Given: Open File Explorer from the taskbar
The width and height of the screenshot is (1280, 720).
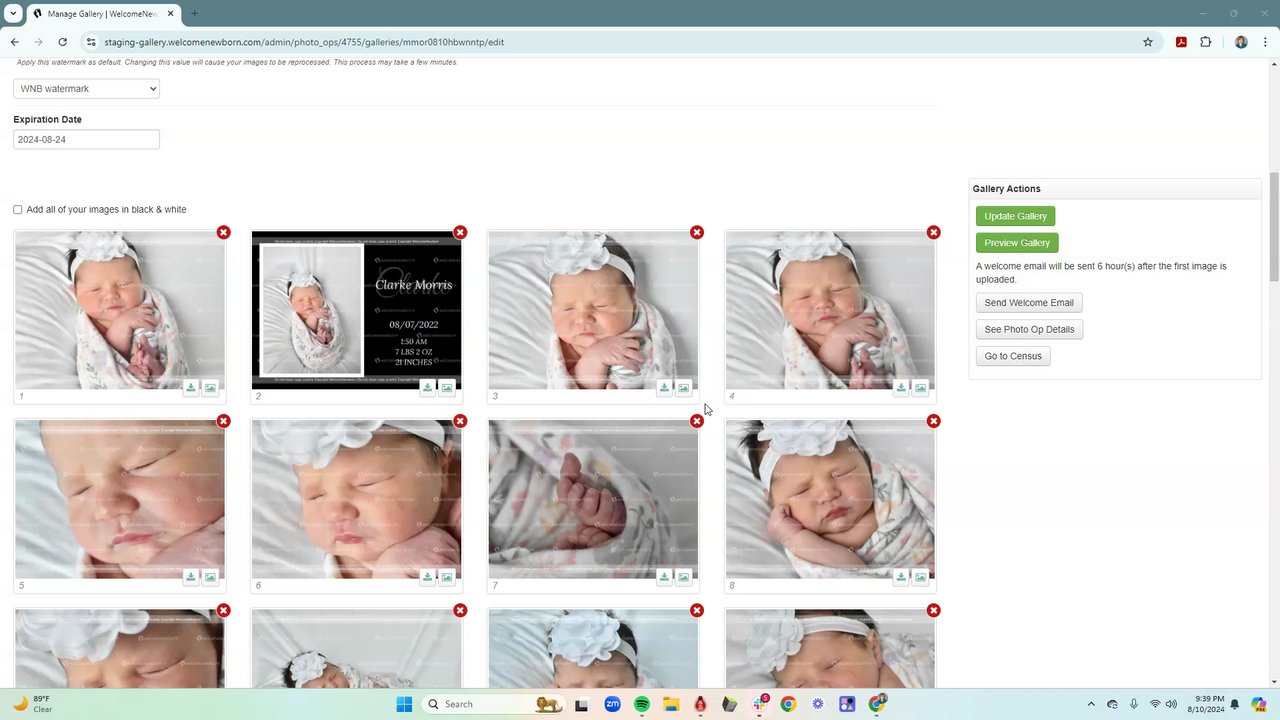Looking at the screenshot, I should [x=671, y=704].
